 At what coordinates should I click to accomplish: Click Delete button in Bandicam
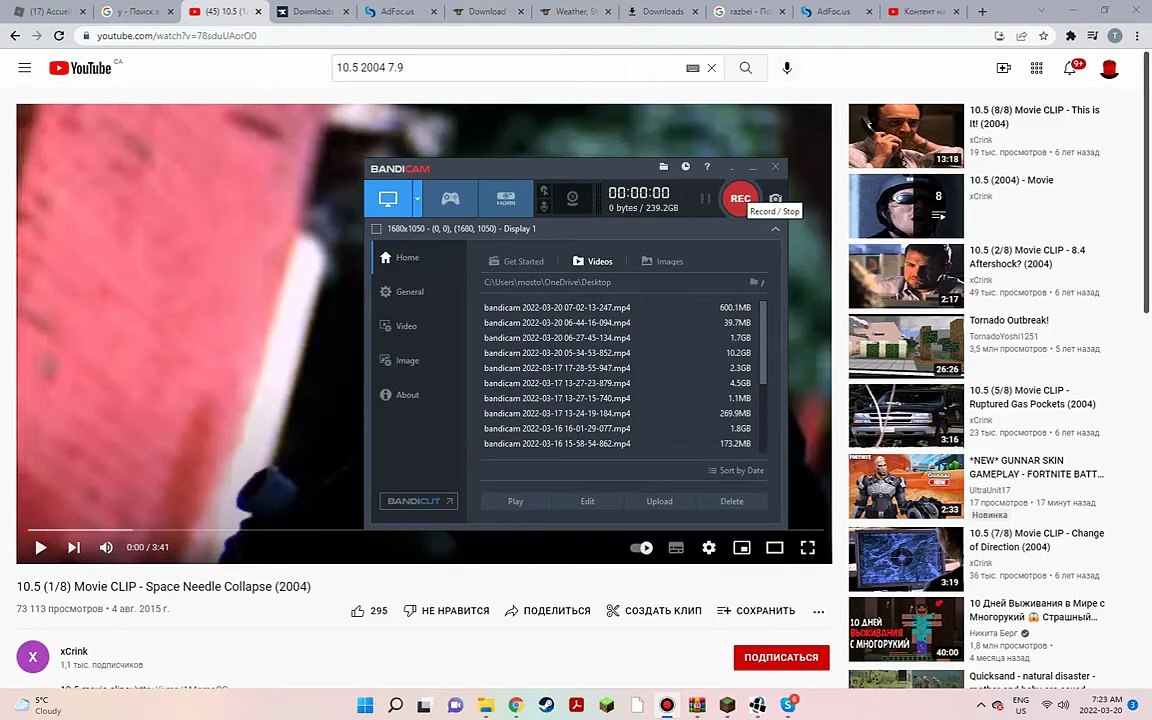[732, 502]
